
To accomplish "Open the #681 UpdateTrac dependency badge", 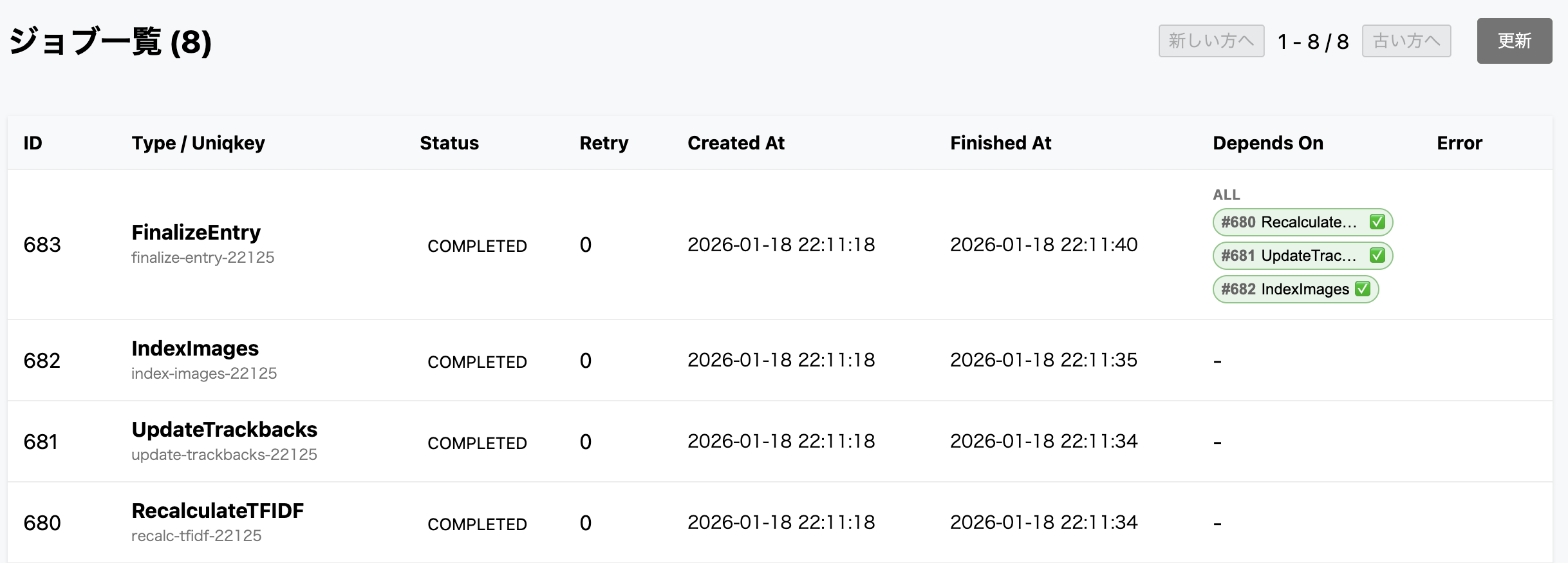I will pos(1289,256).
